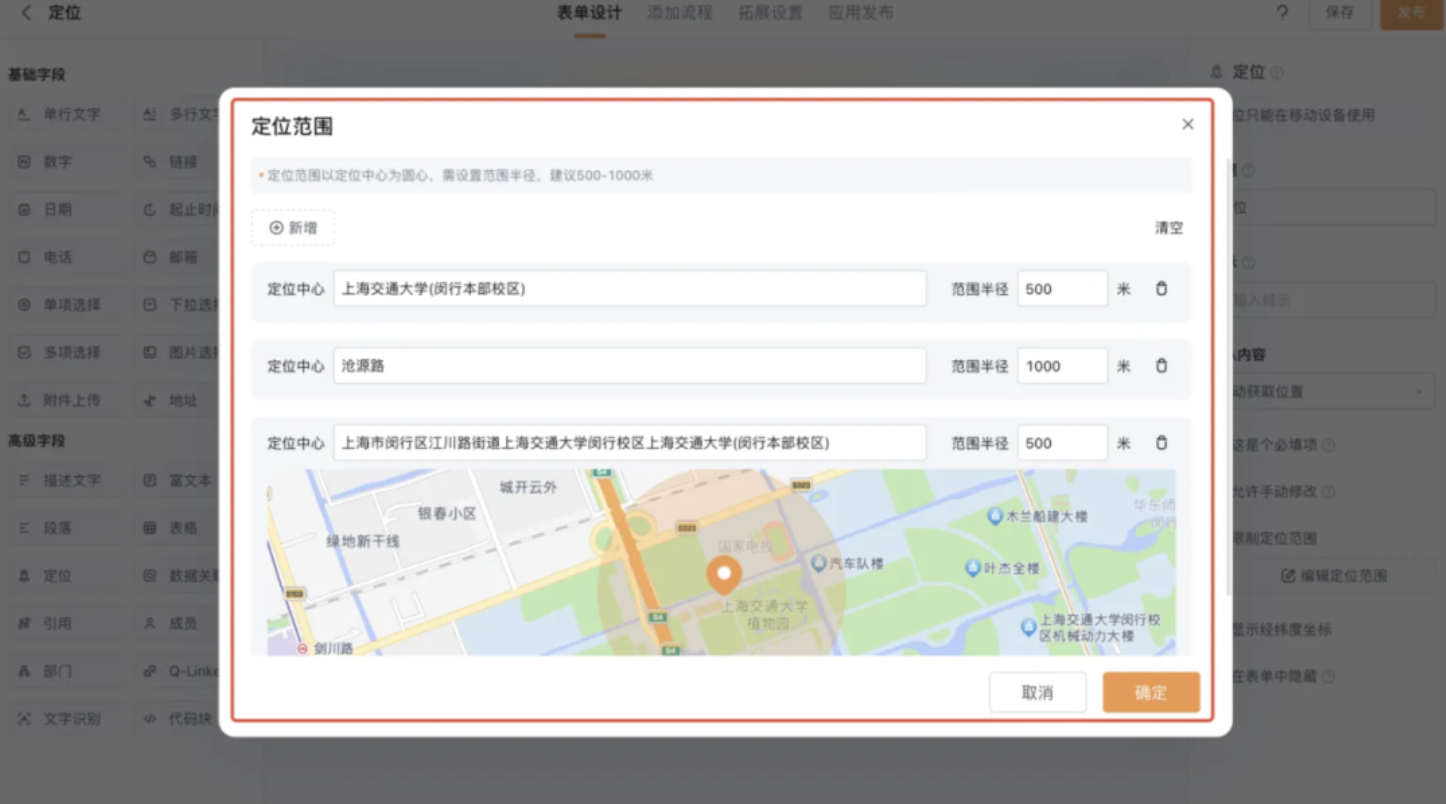1446x804 pixels.
Task: Click the orange map location pin
Action: click(x=724, y=575)
